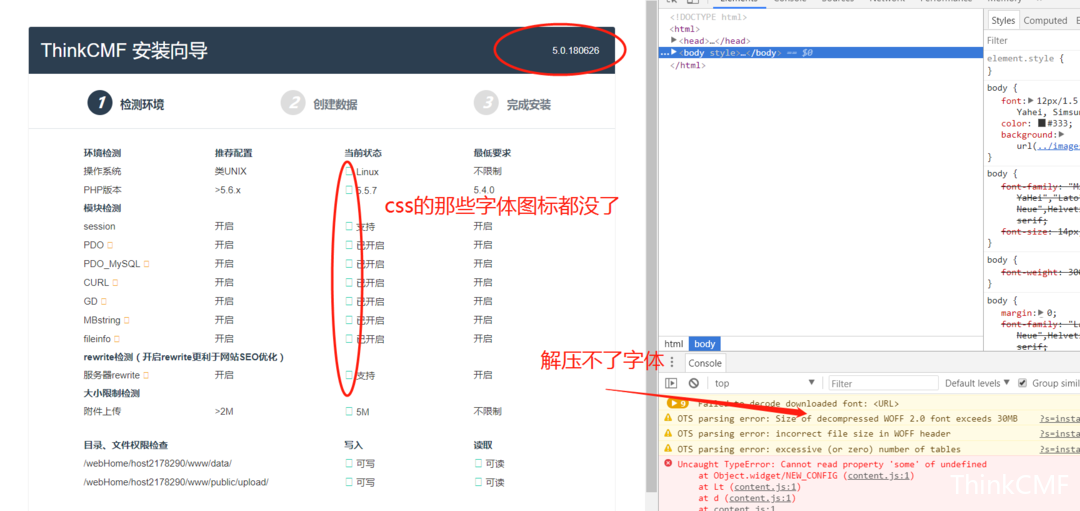Expand the margin shorthand property triangle
The height and width of the screenshot is (511, 1080).
(1041, 313)
